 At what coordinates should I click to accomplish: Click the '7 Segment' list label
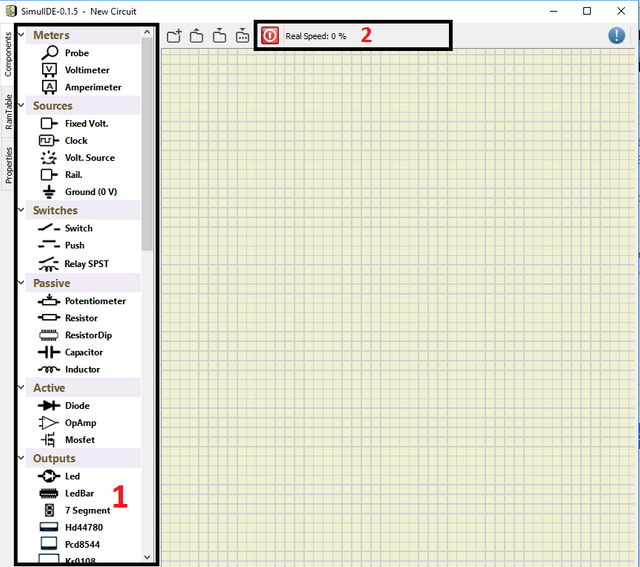87,510
